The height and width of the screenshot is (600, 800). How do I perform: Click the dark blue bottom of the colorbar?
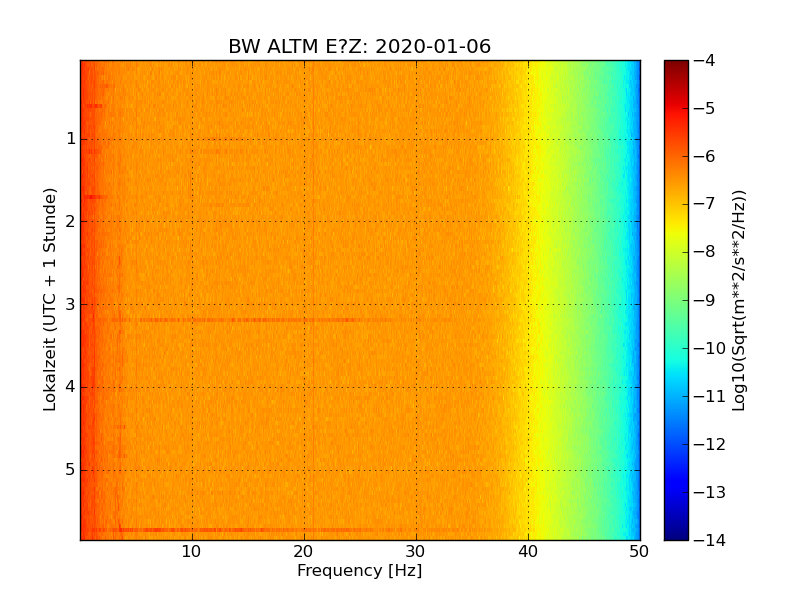[677, 531]
